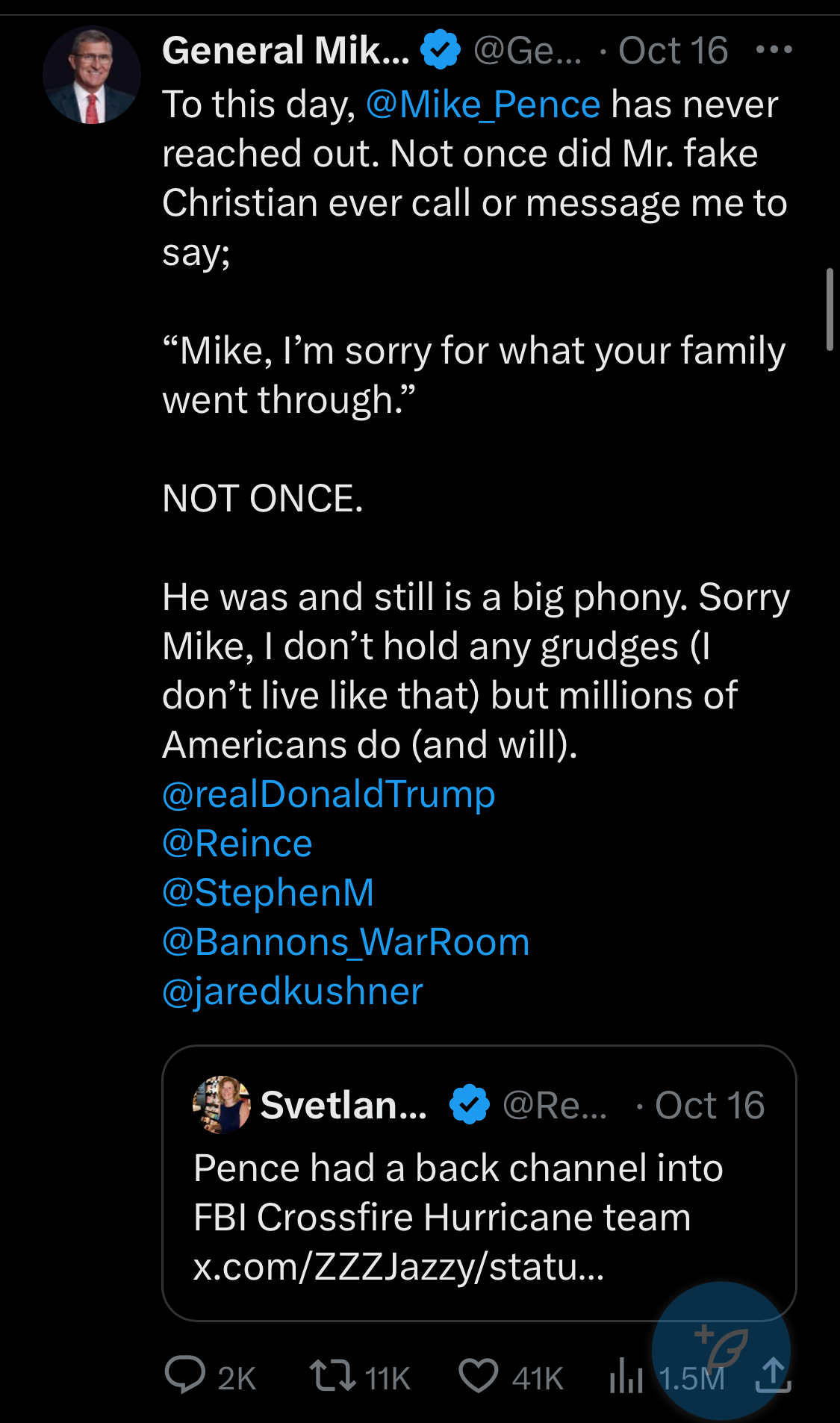840x1423 pixels.
Task: Like the tweet with heart icon
Action: tap(478, 1375)
